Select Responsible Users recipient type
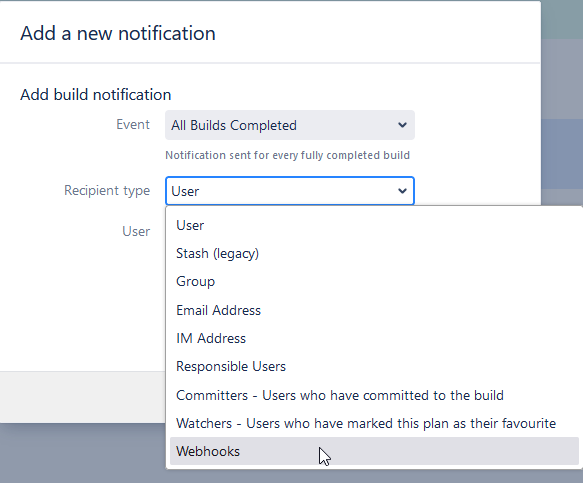Image resolution: width=583 pixels, height=483 pixels. [x=374, y=367]
